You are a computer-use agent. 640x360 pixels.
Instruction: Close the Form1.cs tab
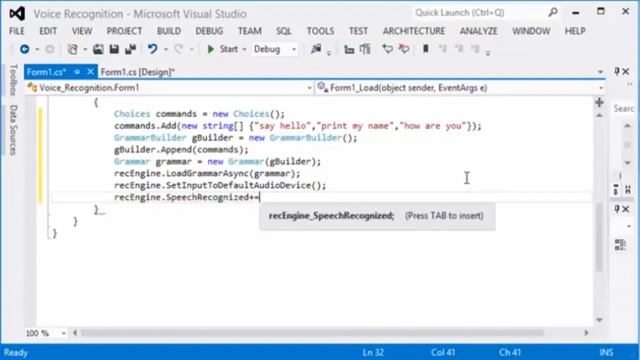91,72
